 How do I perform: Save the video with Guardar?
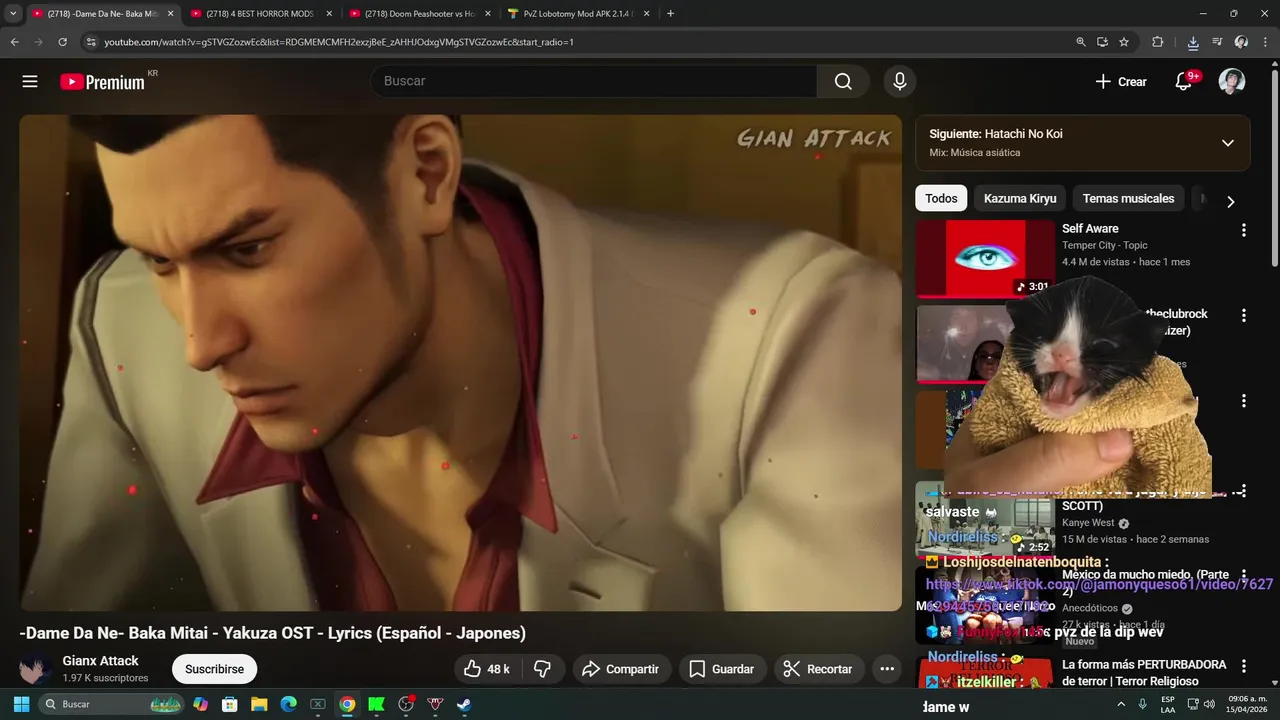click(x=722, y=669)
